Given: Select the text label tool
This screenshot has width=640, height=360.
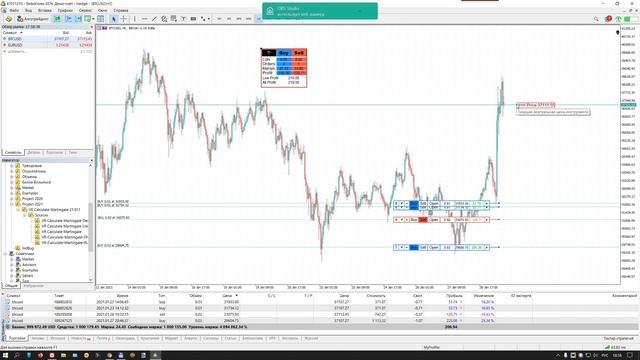Looking at the screenshot, I should [193, 19].
